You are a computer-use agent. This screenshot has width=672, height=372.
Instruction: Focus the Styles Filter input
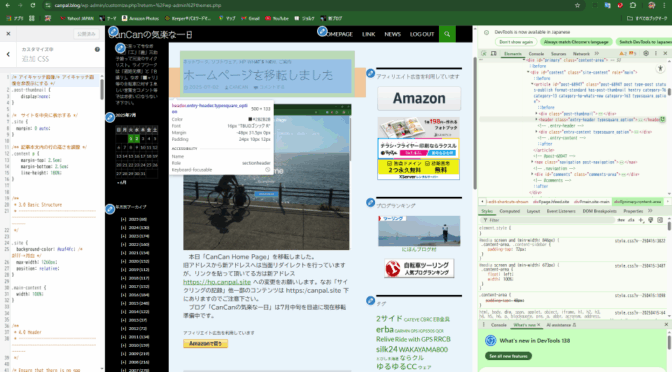click(549, 220)
